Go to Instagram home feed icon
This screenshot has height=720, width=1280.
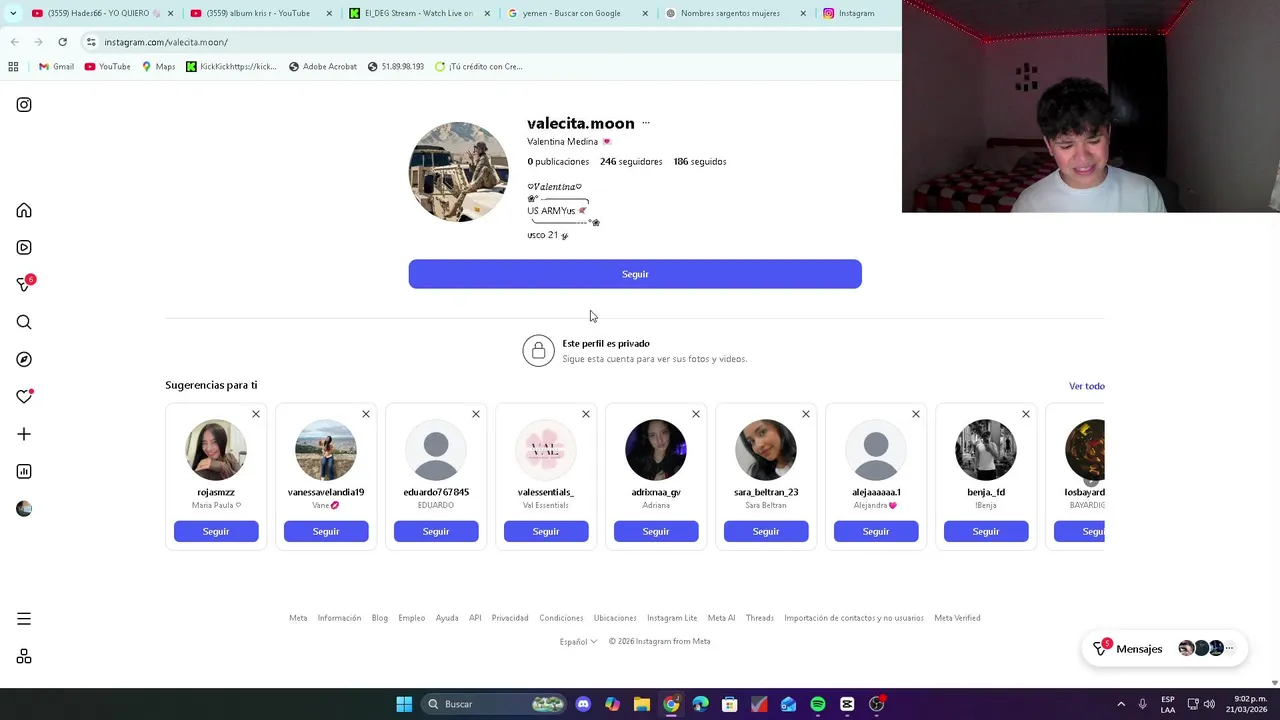[24, 211]
